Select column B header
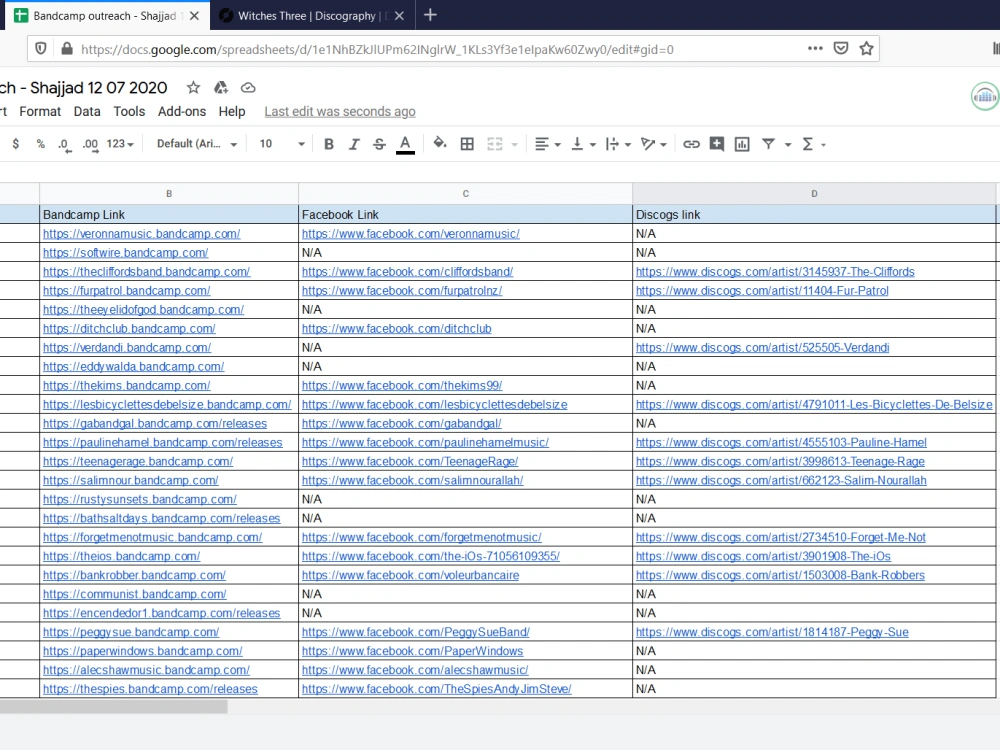The height and width of the screenshot is (750, 1000). pyautogui.click(x=169, y=194)
